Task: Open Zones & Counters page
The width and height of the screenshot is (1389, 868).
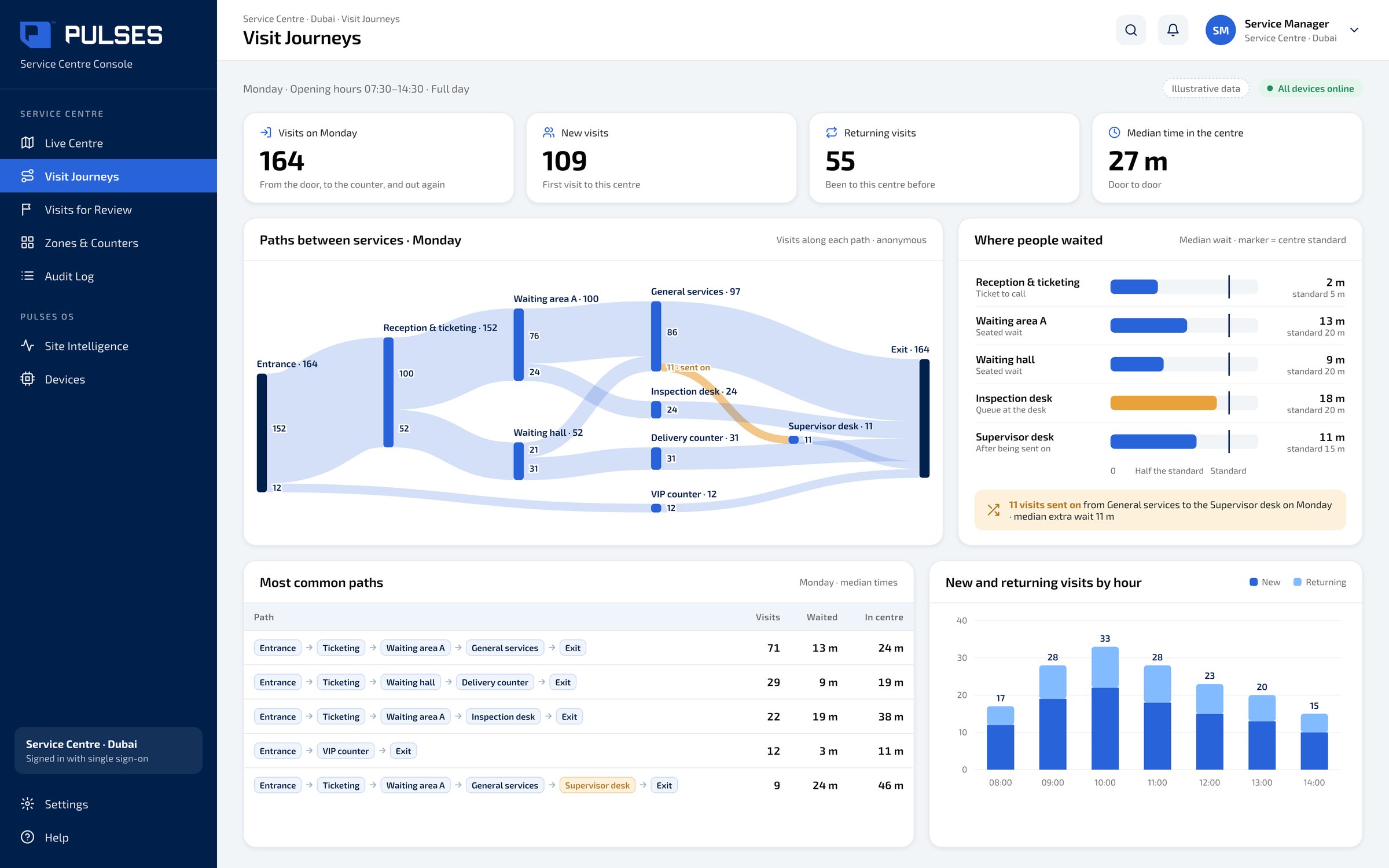Action: point(108,242)
